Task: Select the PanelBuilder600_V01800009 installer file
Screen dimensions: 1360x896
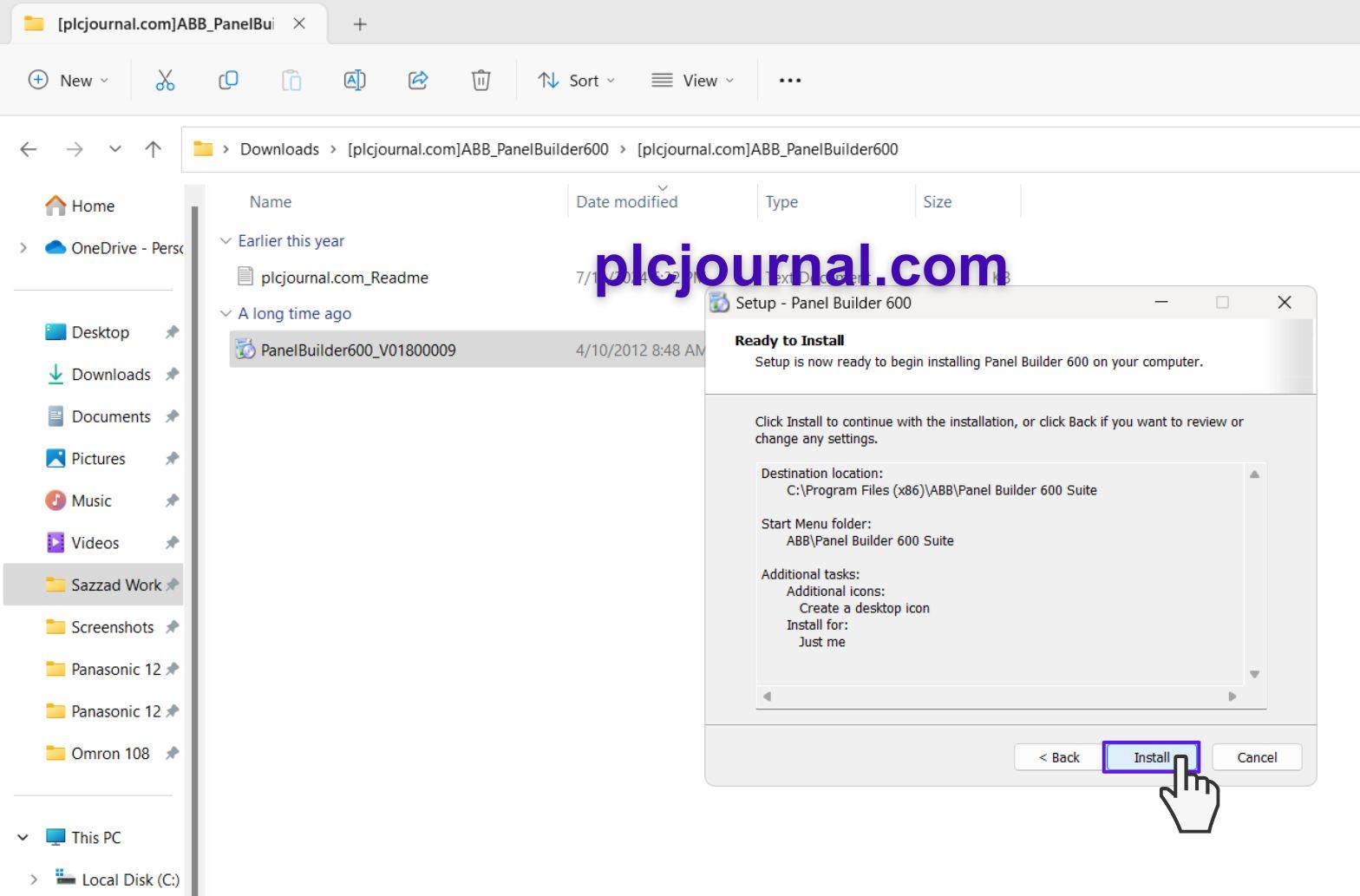Action: pyautogui.click(x=358, y=350)
